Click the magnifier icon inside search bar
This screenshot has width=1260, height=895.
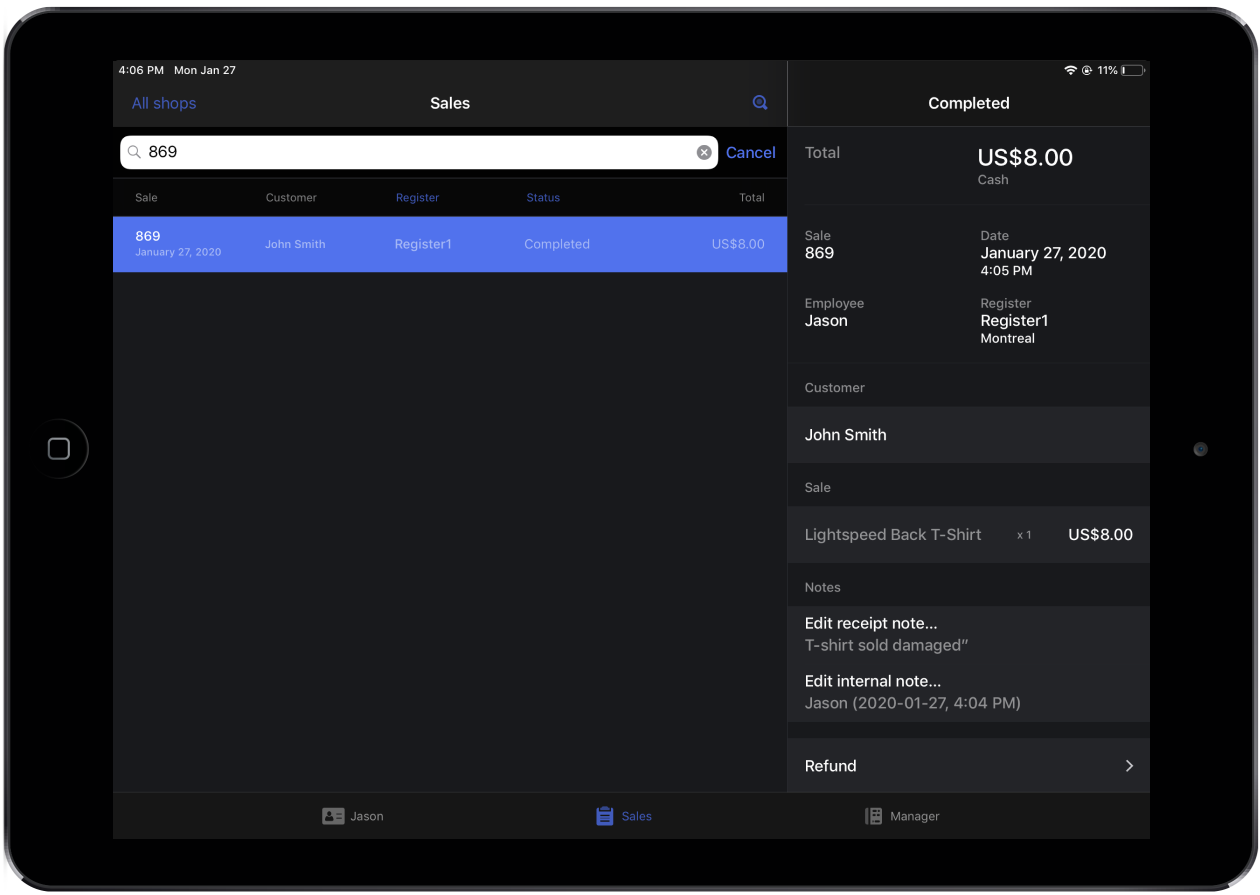click(x=134, y=152)
